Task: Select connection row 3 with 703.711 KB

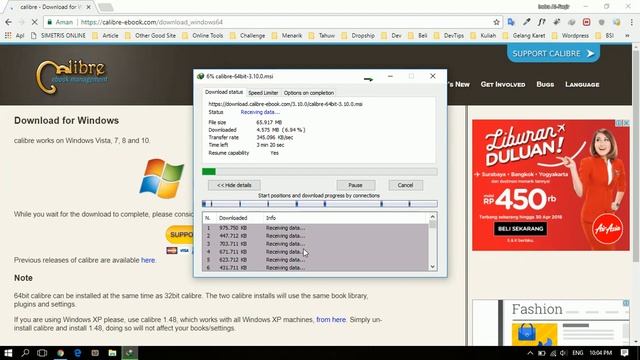Action: coord(315,244)
